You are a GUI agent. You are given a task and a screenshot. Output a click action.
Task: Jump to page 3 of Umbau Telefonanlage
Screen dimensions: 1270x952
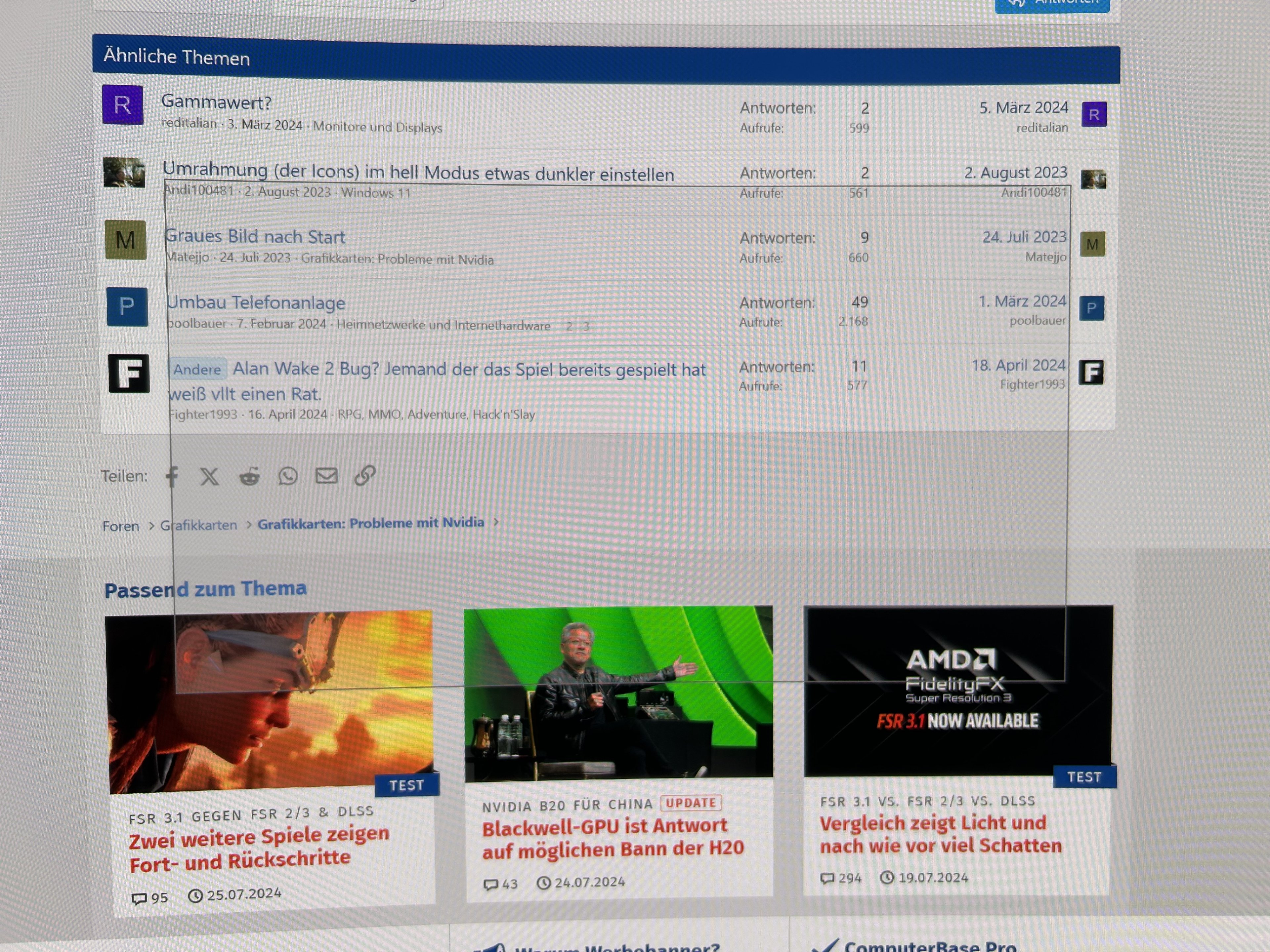[586, 327]
